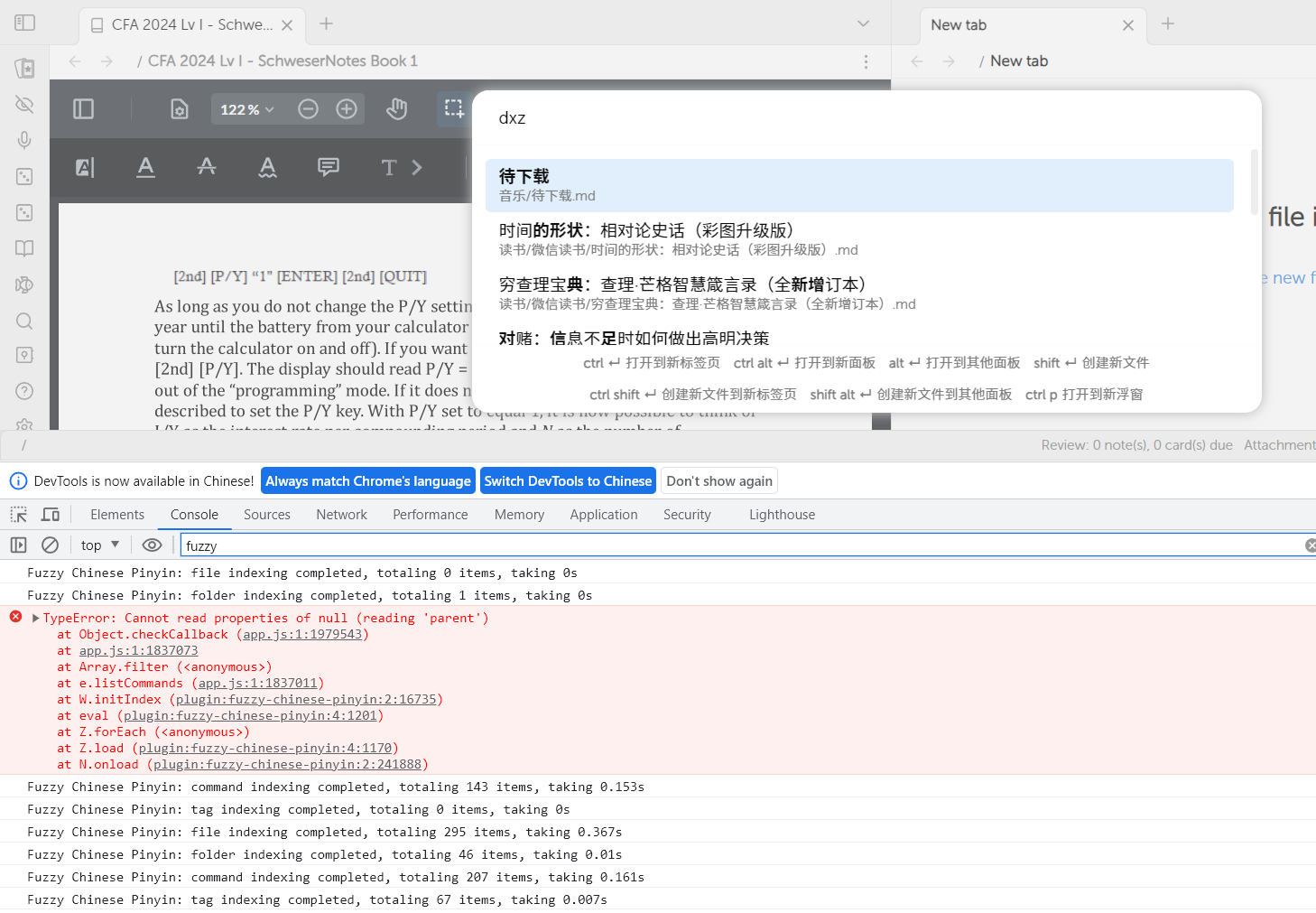Screen dimensions: 1316x913
Task: Toggle the PDF sidebar panel
Action: 83,108
